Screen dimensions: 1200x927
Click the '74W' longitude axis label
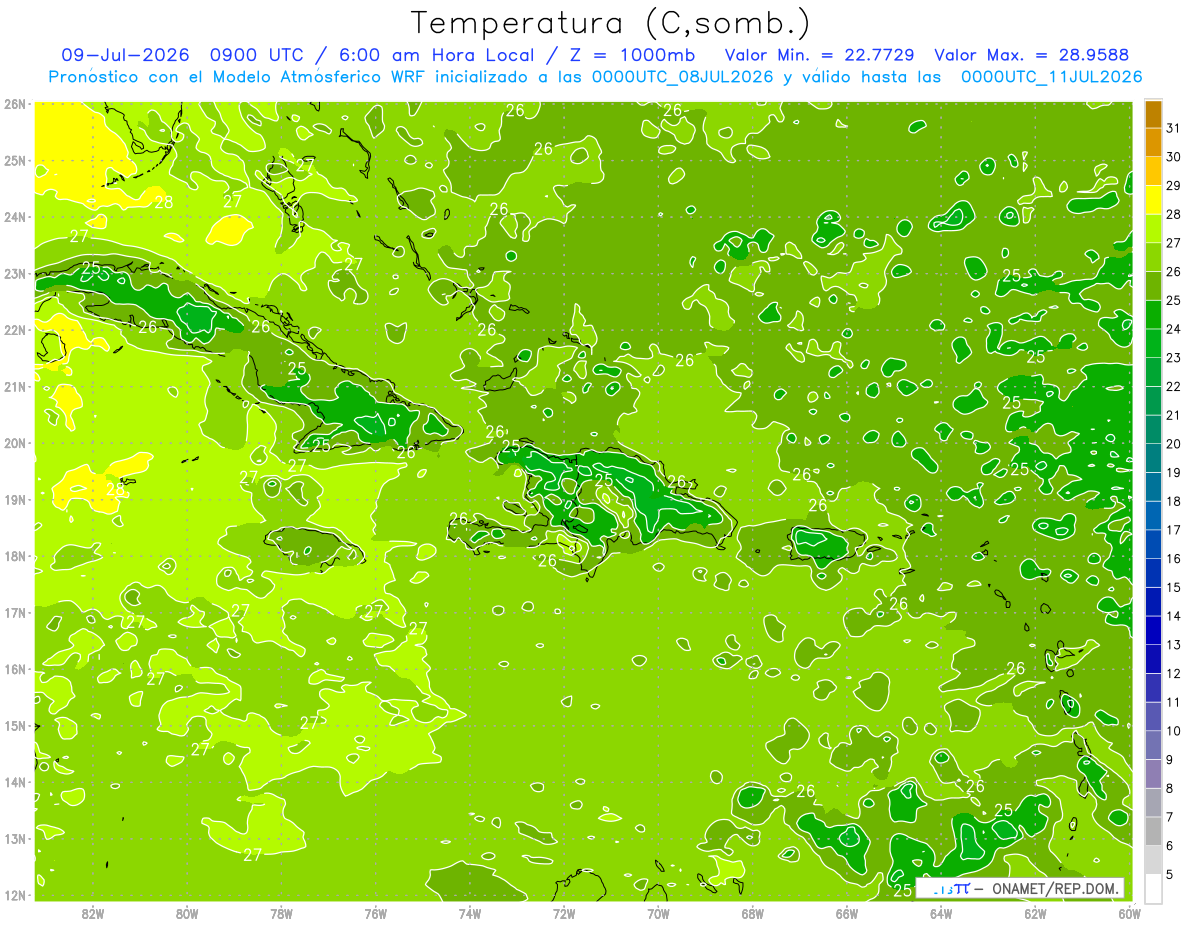(469, 913)
